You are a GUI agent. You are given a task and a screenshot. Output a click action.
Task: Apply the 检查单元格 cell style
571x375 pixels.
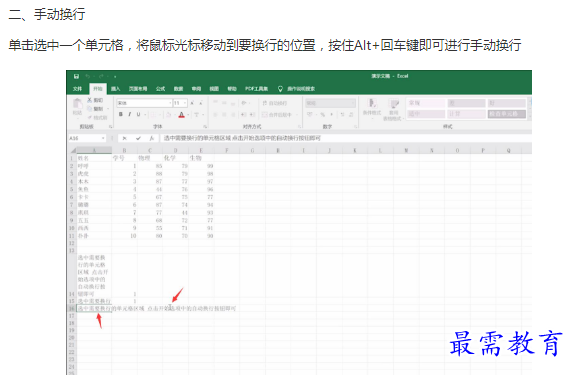(x=507, y=114)
